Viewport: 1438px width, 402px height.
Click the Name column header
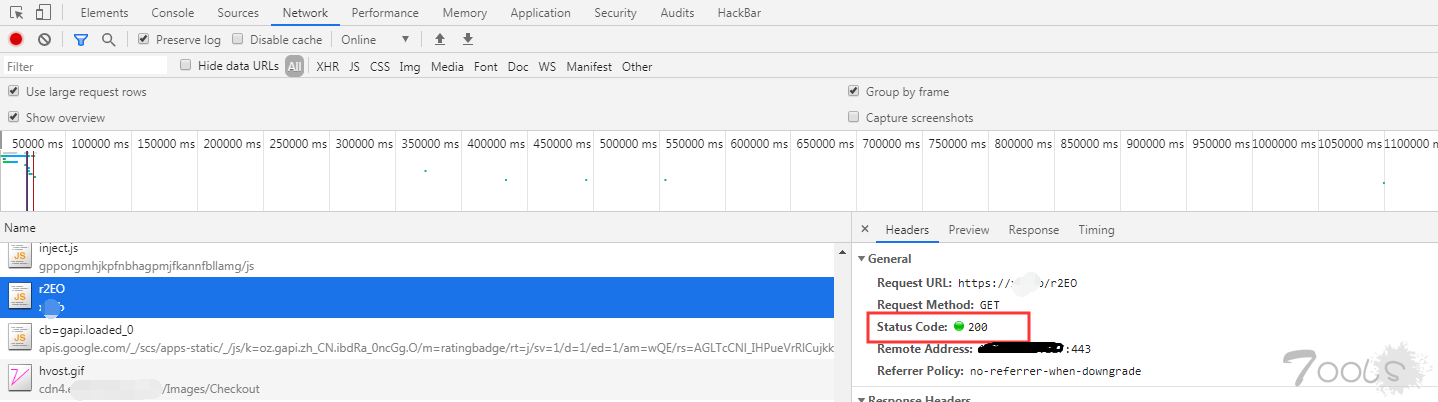pyautogui.click(x=20, y=228)
